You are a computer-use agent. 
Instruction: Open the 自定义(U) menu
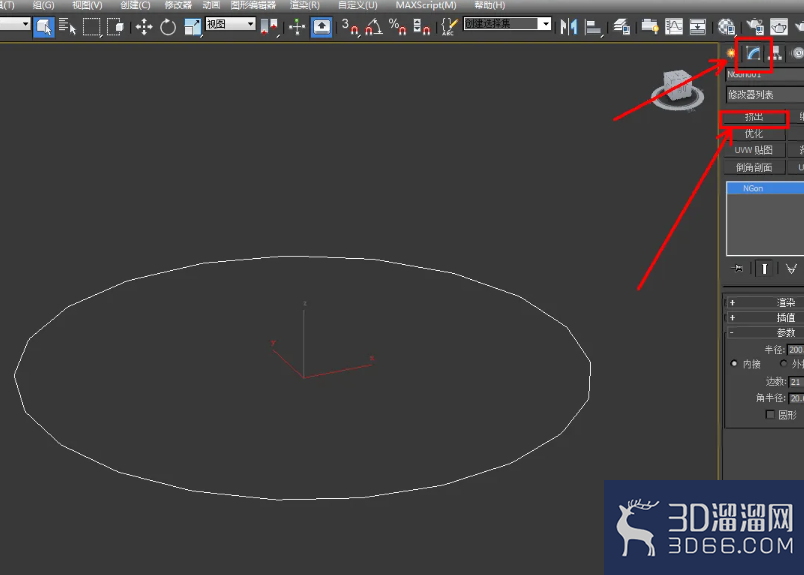click(x=357, y=5)
